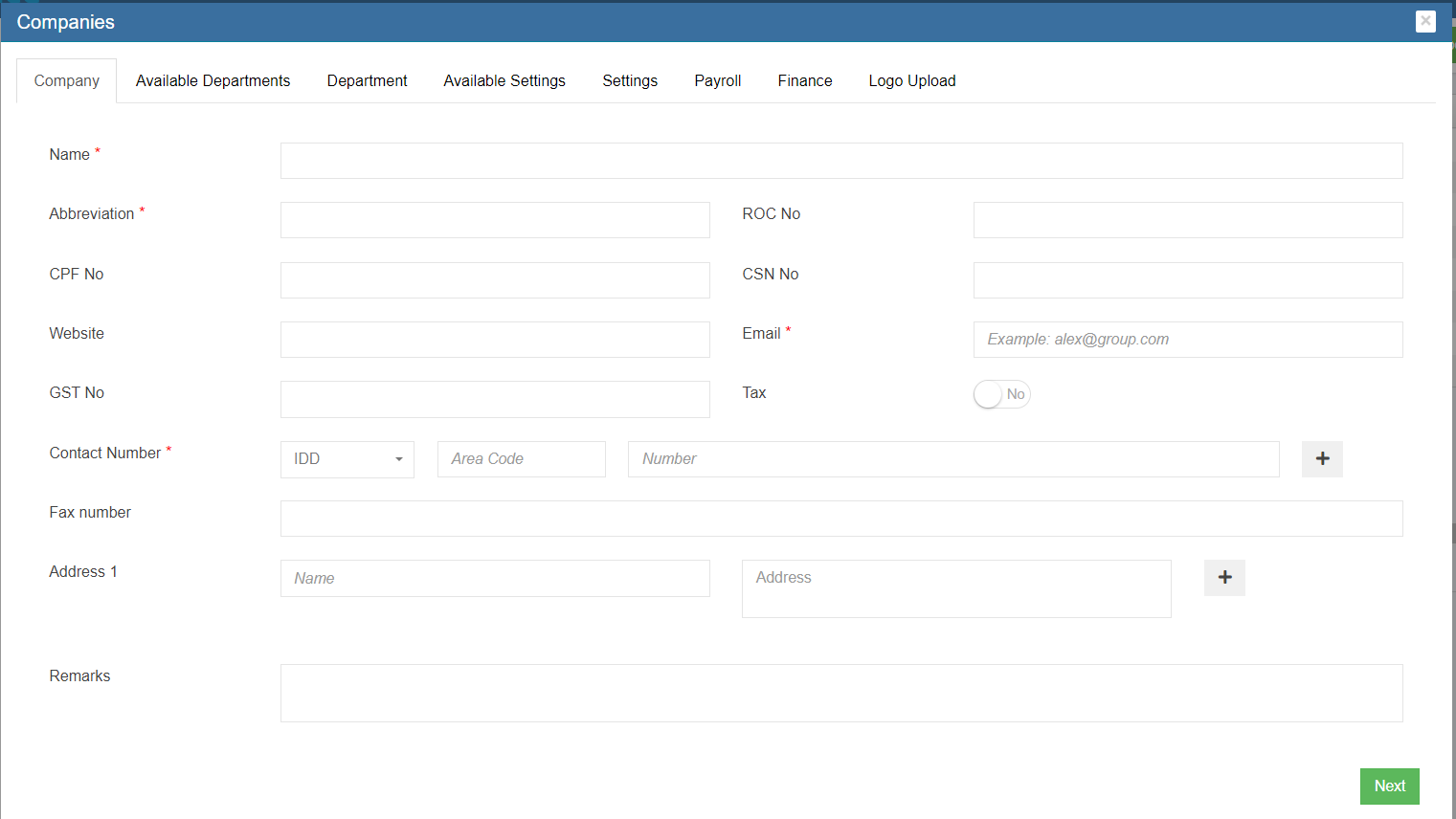
Task: Click into the company Name field
Action: pos(840,161)
